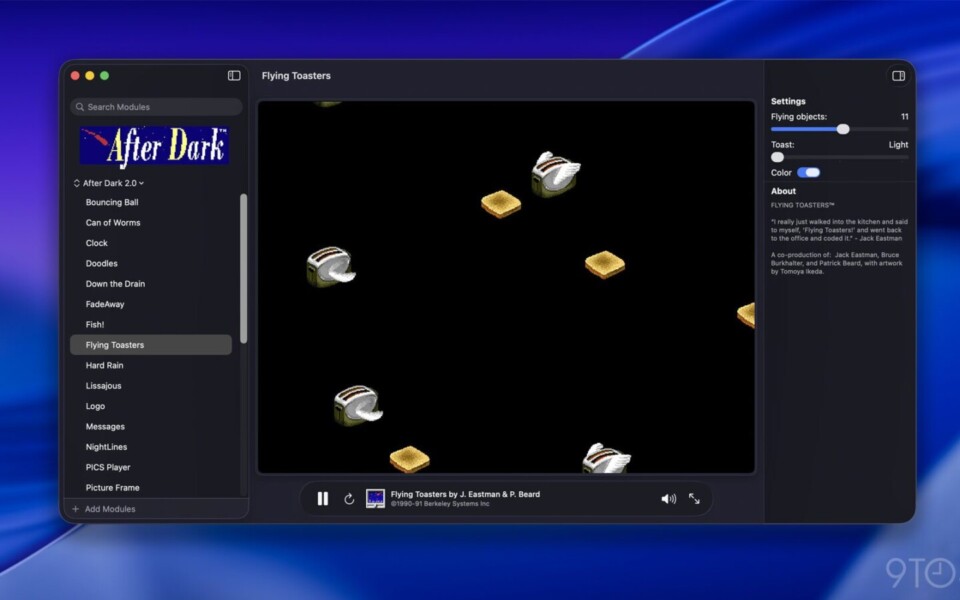
Task: Click the Flying Toasters by J. Eastman credit text
Action: click(465, 494)
